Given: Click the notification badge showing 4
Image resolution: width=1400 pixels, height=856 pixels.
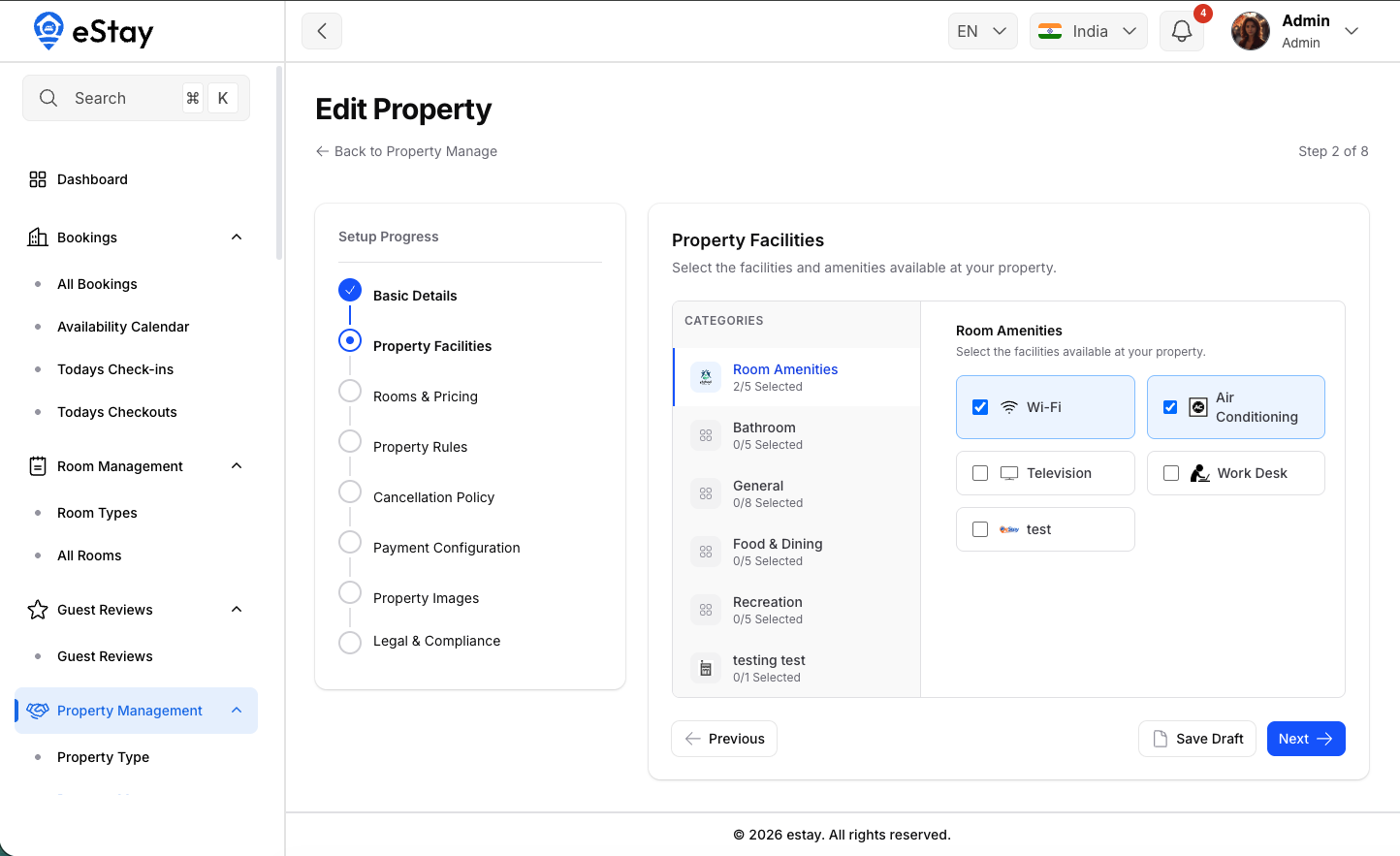Looking at the screenshot, I should tap(1203, 14).
